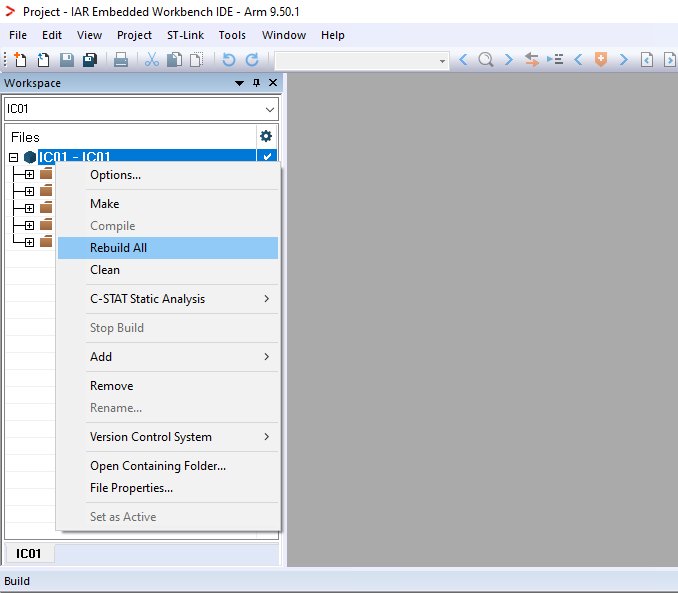678x593 pixels.
Task: Undo last action with toolbar arrow
Action: pyautogui.click(x=228, y=59)
